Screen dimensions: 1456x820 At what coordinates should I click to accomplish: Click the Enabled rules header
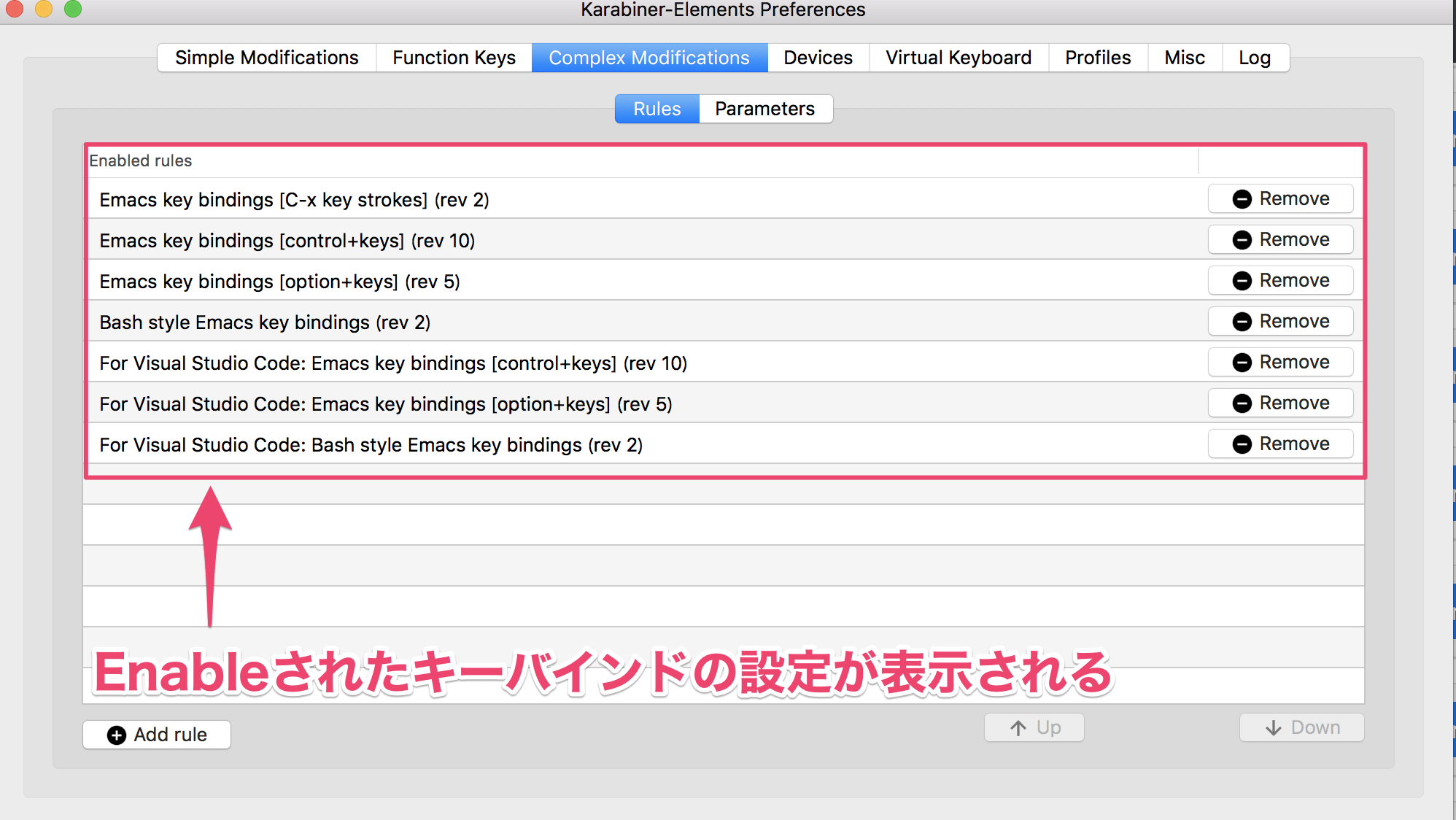click(x=140, y=160)
